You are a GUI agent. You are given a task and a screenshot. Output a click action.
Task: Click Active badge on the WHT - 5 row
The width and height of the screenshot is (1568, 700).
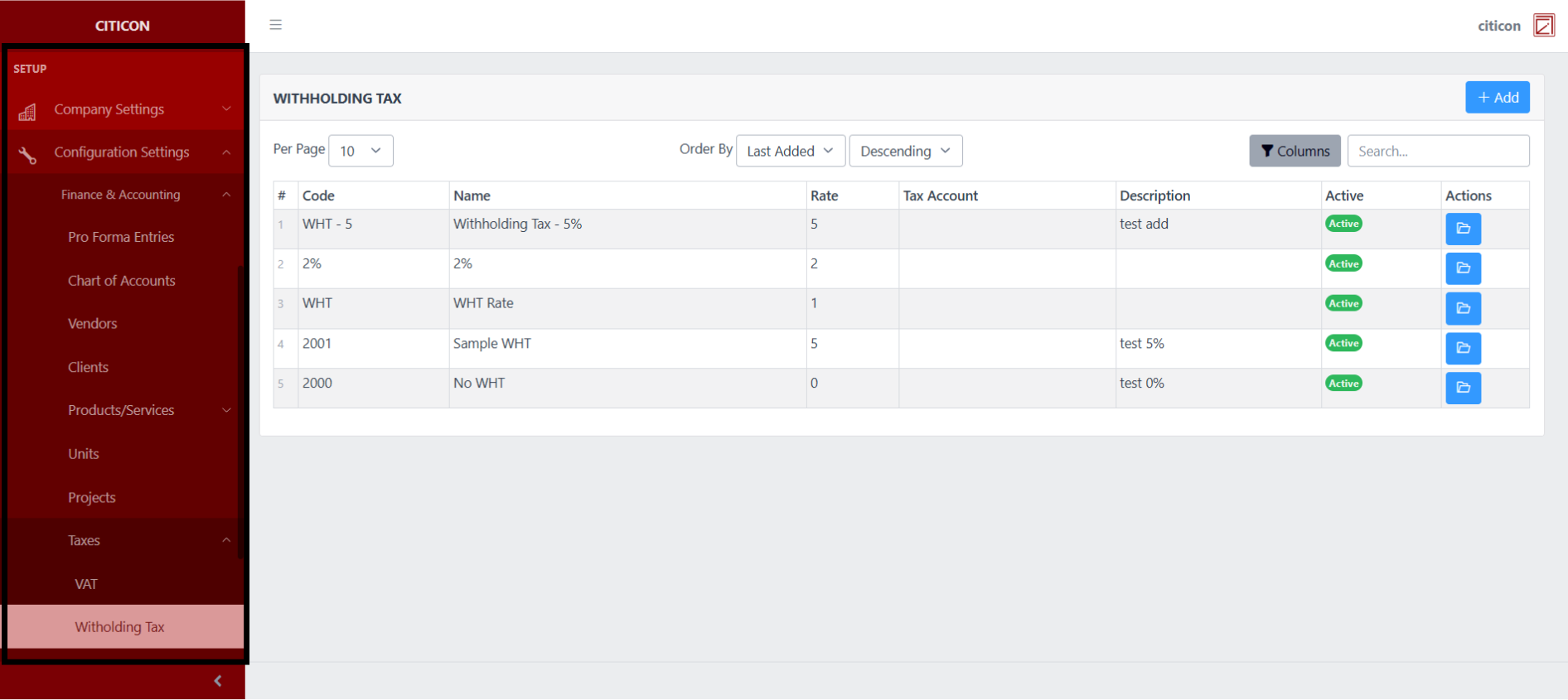pyautogui.click(x=1343, y=224)
